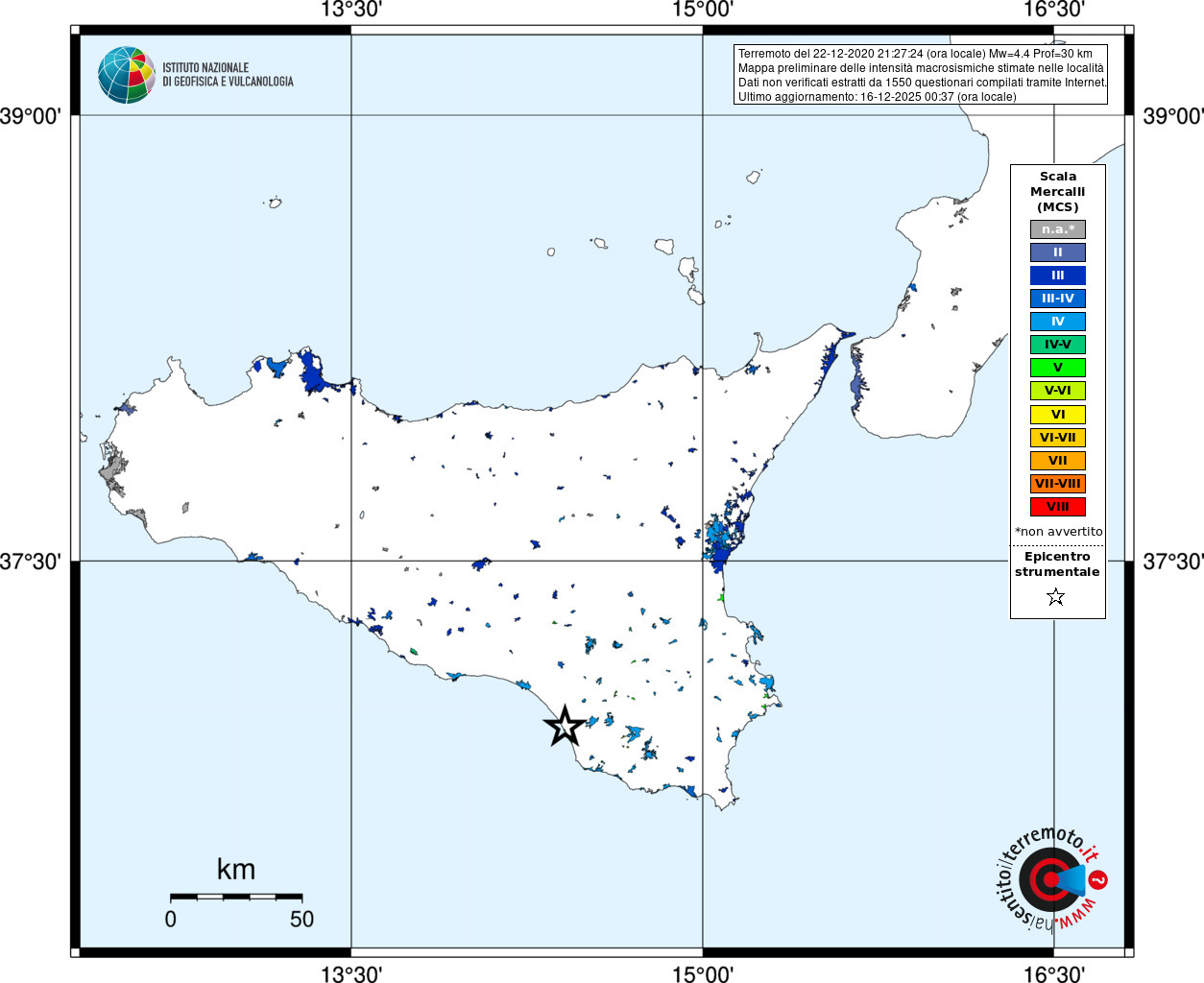Click the *non avvertito legend note
The image size is (1204, 983).
click(x=1058, y=532)
